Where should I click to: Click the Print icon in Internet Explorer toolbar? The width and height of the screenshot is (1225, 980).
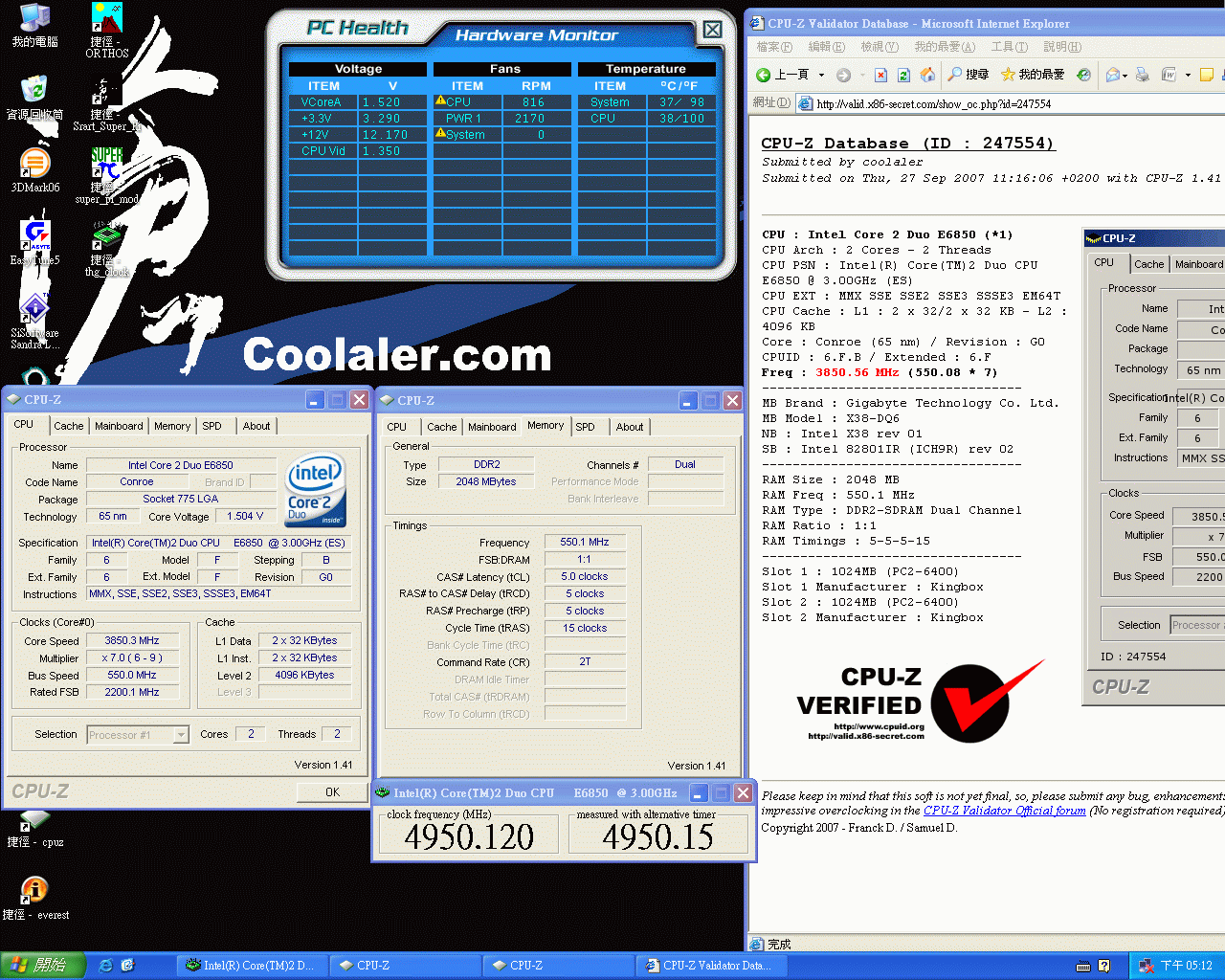pos(1143,75)
